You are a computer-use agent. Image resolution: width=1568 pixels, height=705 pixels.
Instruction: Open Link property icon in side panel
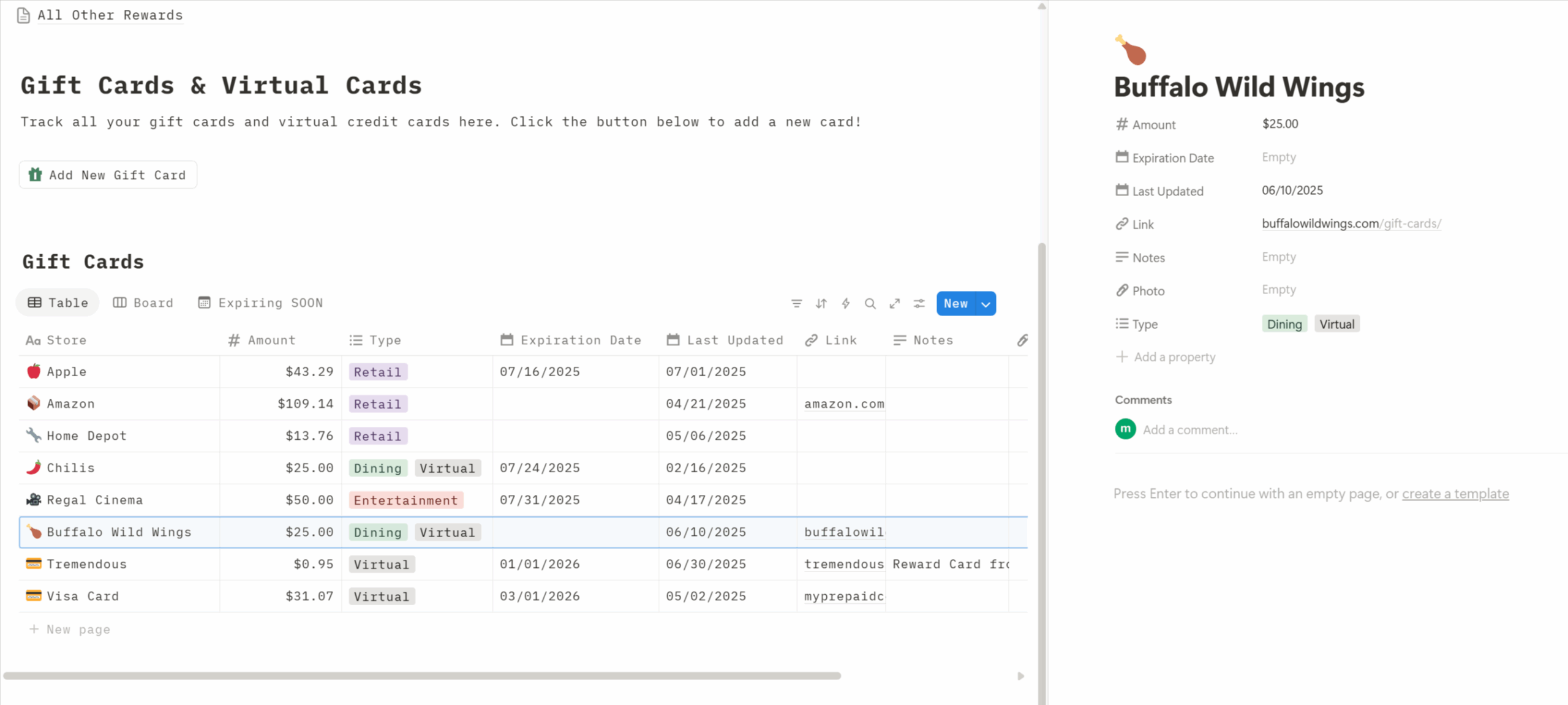pos(1121,224)
